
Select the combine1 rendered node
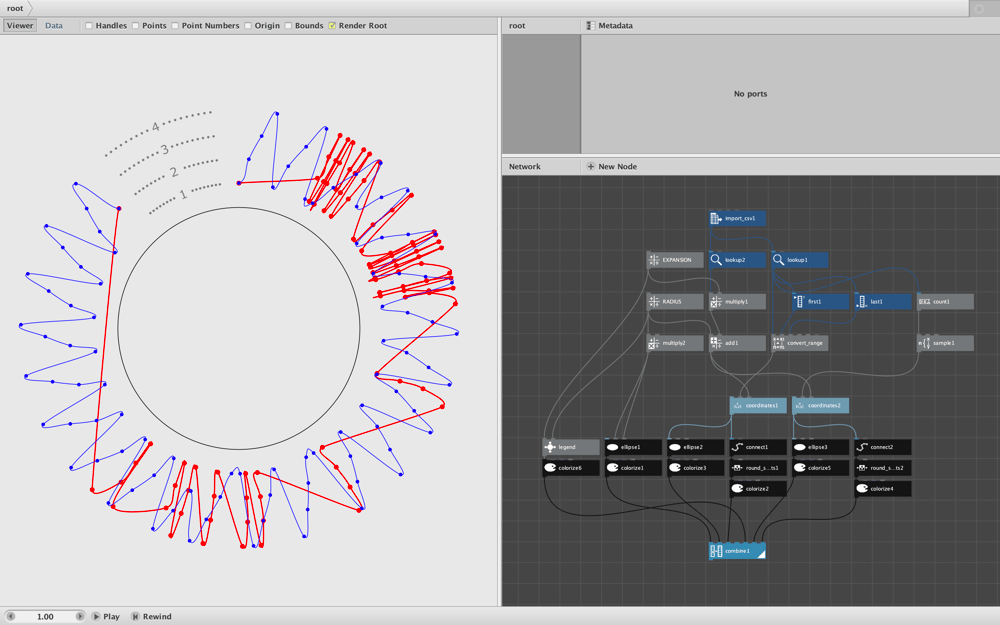[737, 551]
